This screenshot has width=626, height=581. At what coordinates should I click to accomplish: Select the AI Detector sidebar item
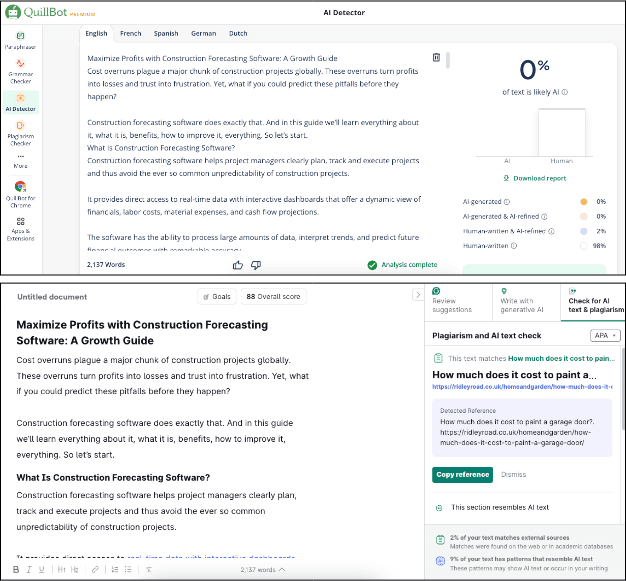point(20,102)
